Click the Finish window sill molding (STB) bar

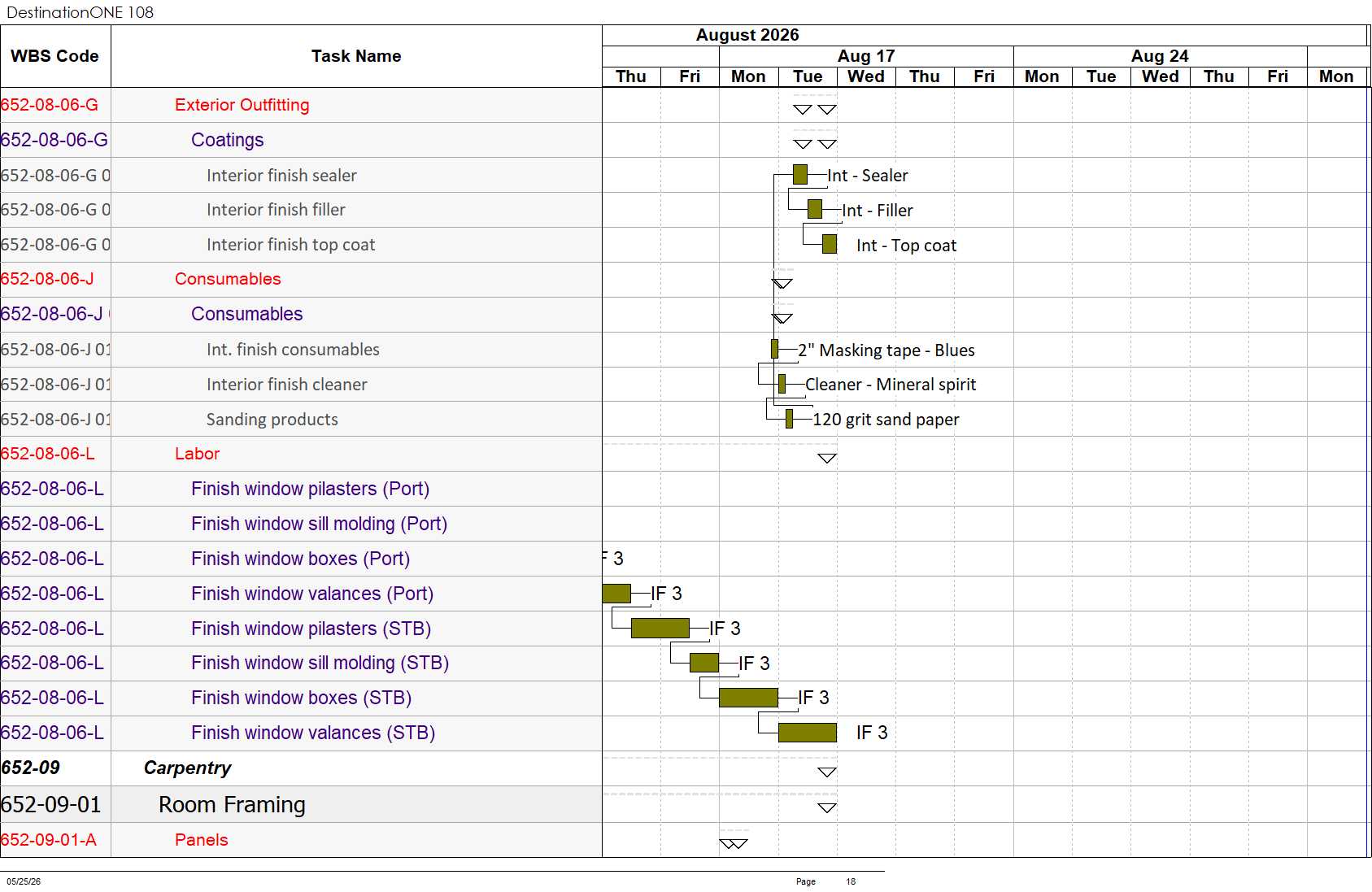click(704, 663)
